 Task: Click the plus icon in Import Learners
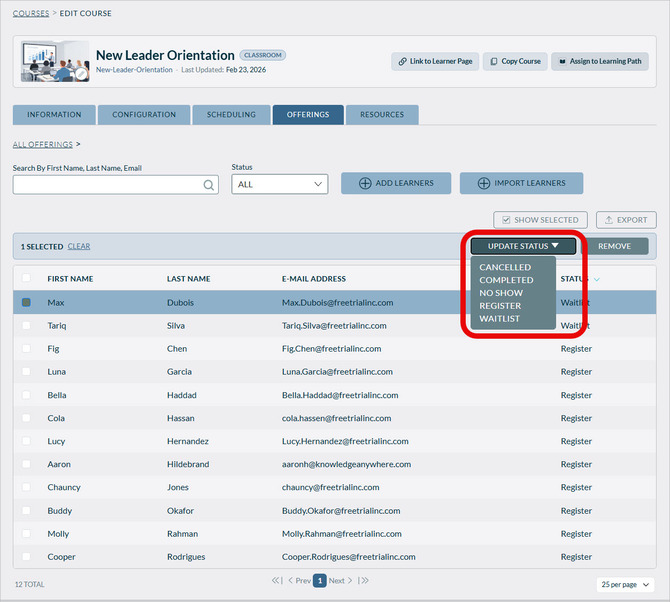(x=484, y=183)
